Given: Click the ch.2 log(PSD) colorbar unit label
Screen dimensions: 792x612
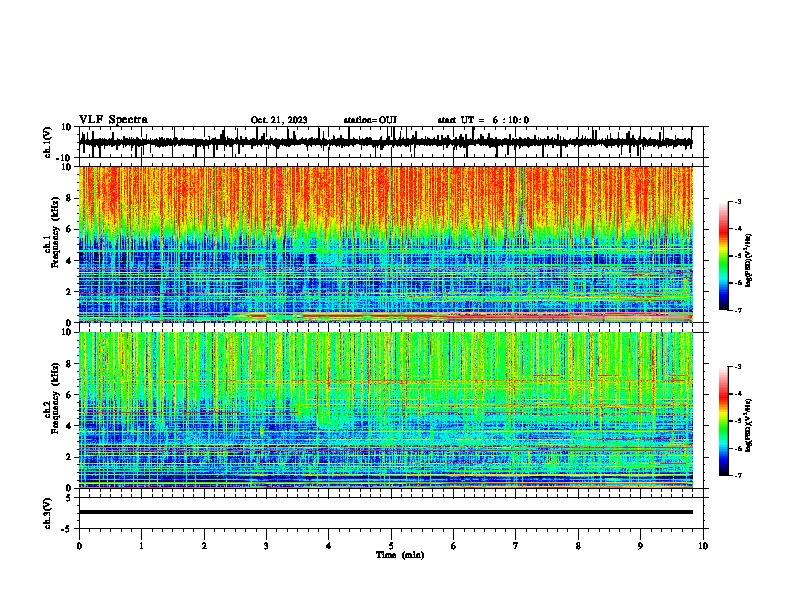Looking at the screenshot, I should pos(749,425).
